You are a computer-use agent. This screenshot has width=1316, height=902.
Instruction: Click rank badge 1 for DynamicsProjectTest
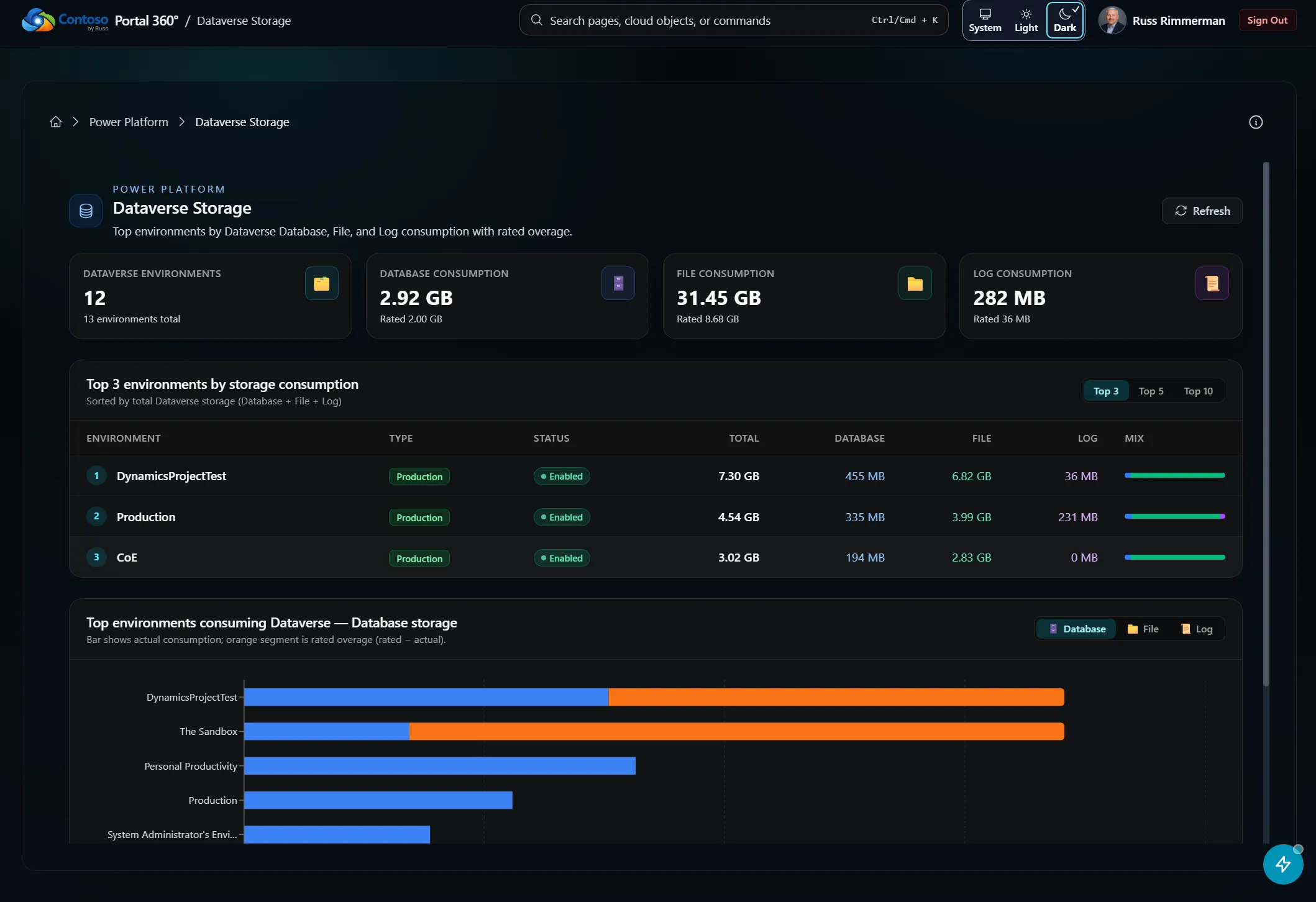96,476
